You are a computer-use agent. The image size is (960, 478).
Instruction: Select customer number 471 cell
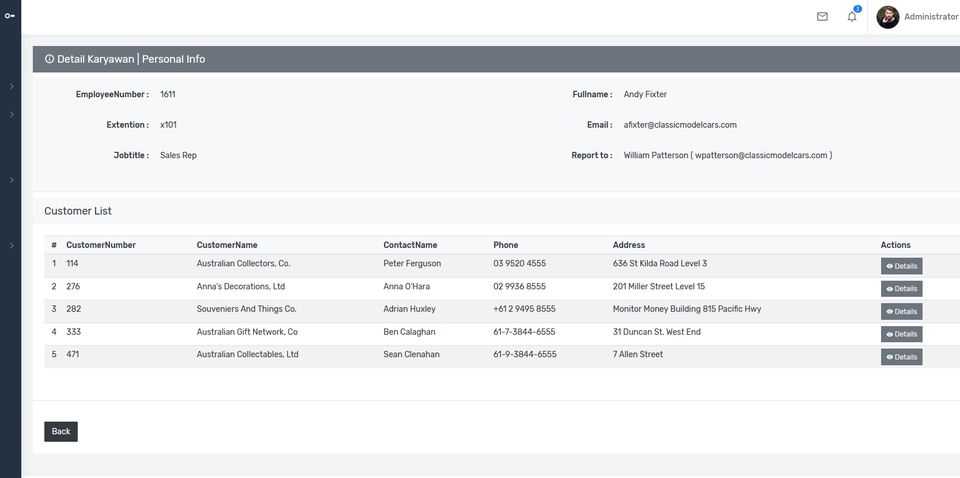coord(72,354)
